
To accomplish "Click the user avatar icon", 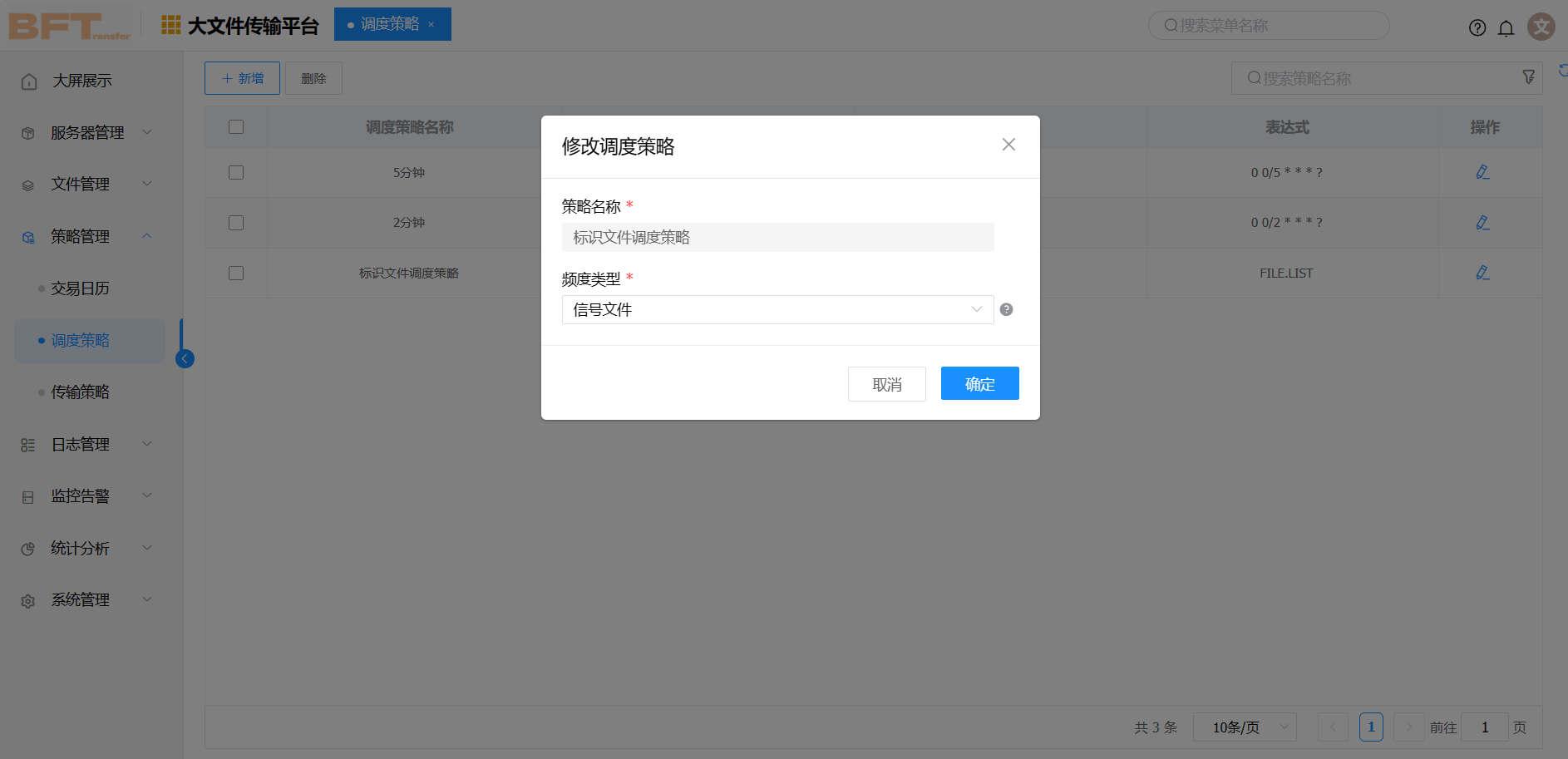I will (1541, 26).
